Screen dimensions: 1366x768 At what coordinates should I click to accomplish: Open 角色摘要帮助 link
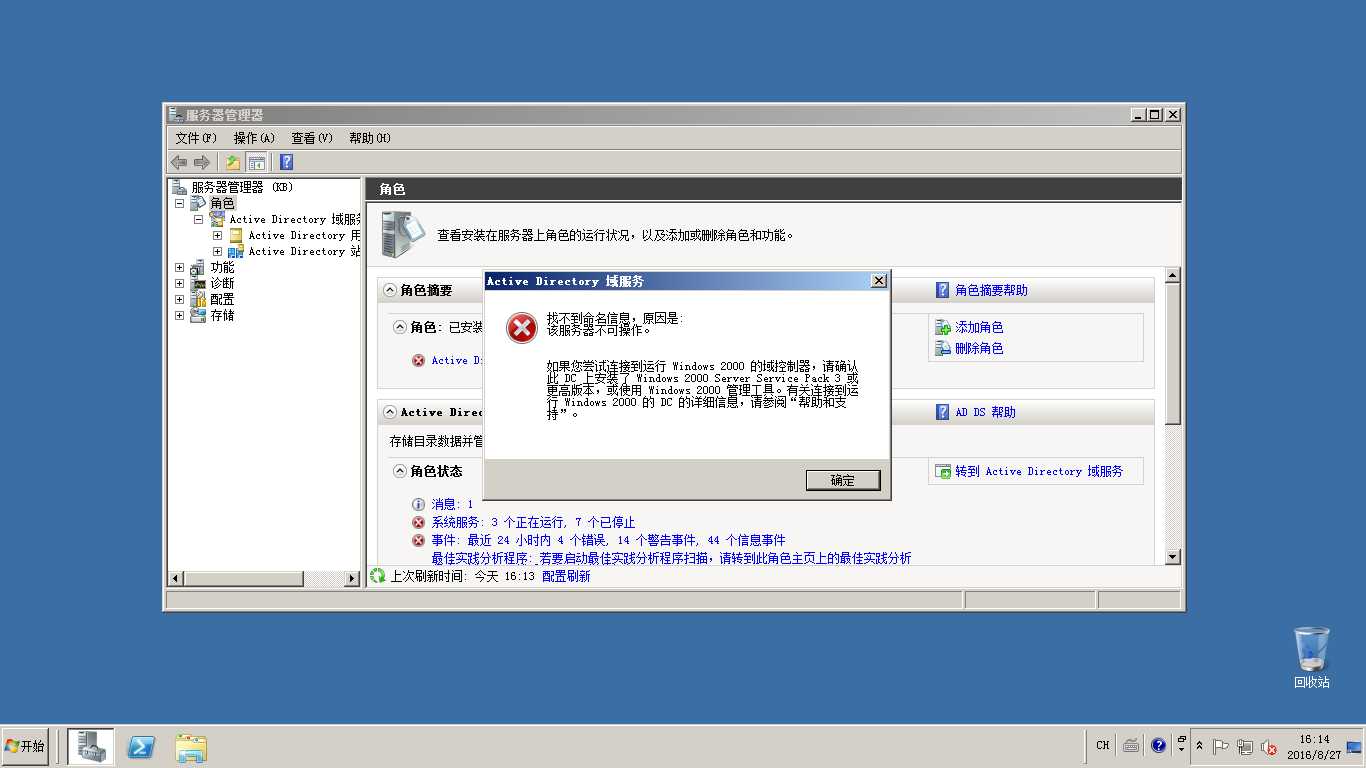point(991,290)
